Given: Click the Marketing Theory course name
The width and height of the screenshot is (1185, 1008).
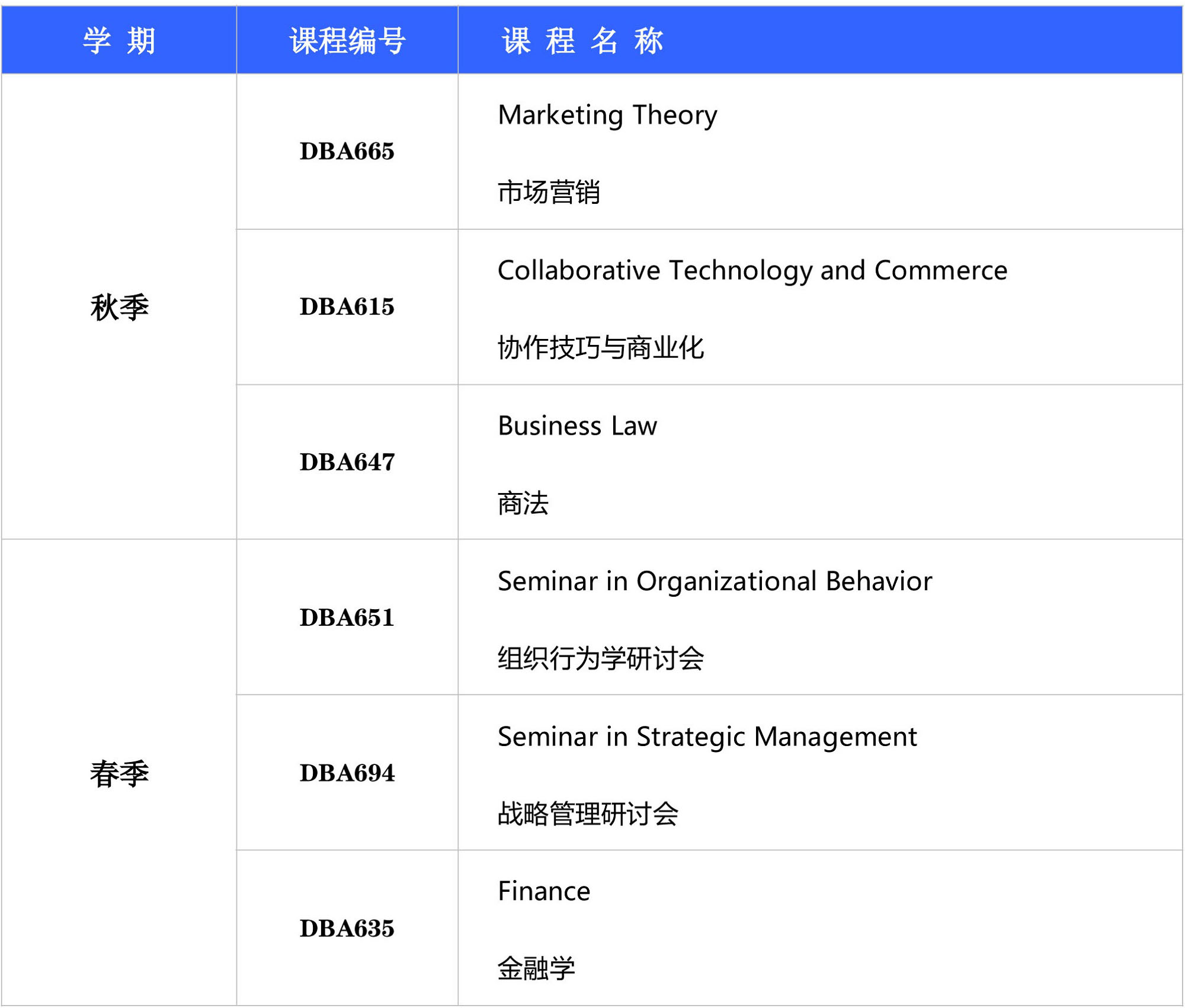Looking at the screenshot, I should coord(607,115).
